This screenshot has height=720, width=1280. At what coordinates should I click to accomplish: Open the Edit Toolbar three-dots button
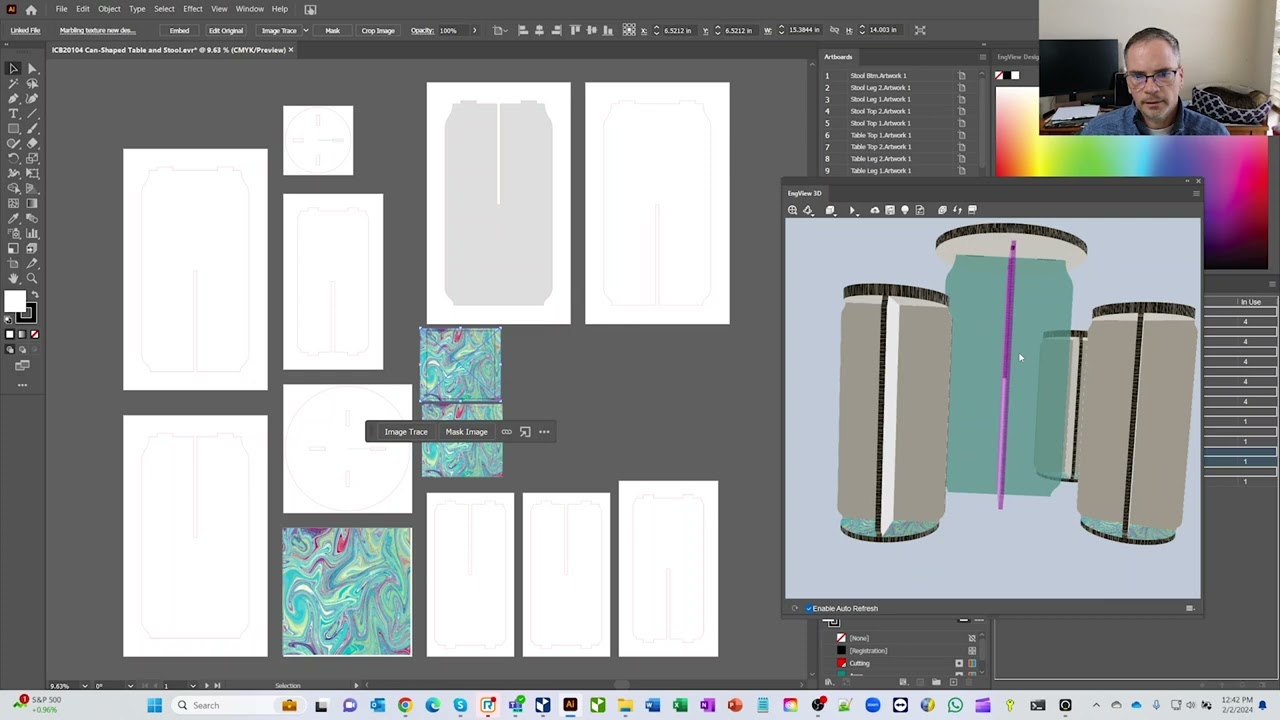click(22, 385)
